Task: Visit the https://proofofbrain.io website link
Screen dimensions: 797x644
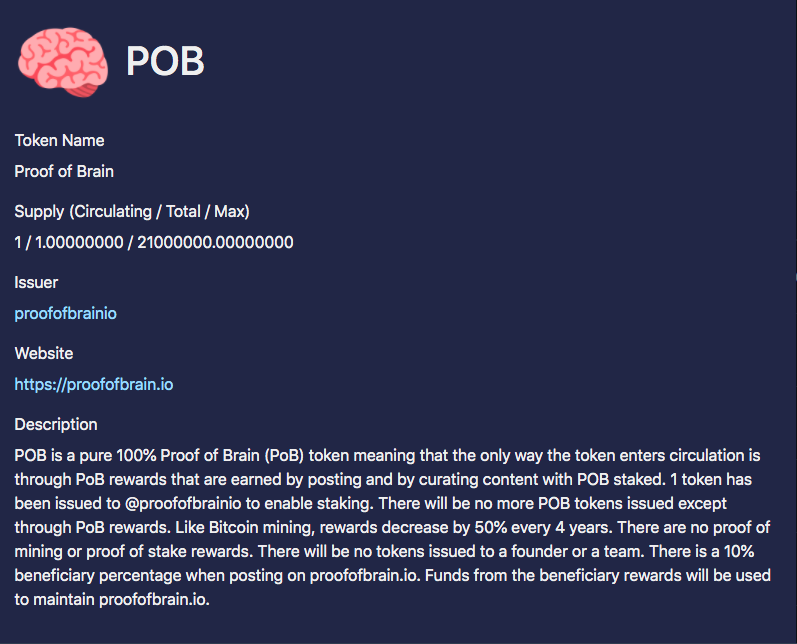Action: [94, 385]
